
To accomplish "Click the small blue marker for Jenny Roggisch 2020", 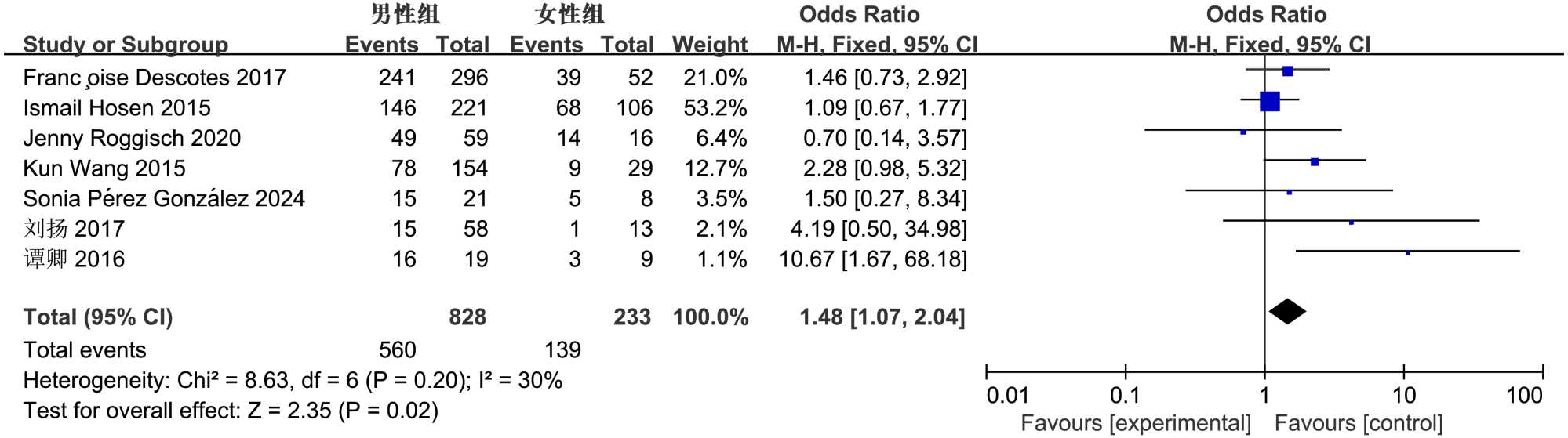I will [1243, 132].
